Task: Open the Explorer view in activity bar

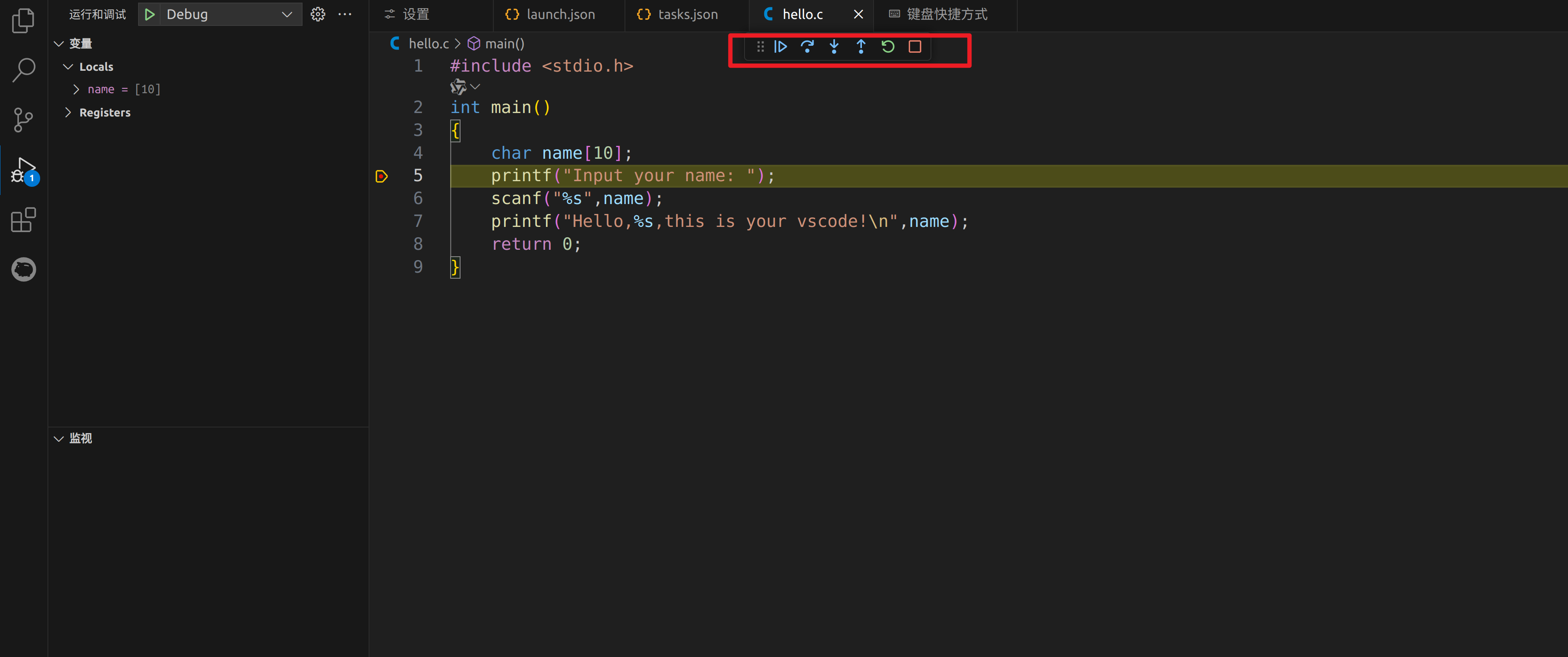Action: tap(23, 20)
